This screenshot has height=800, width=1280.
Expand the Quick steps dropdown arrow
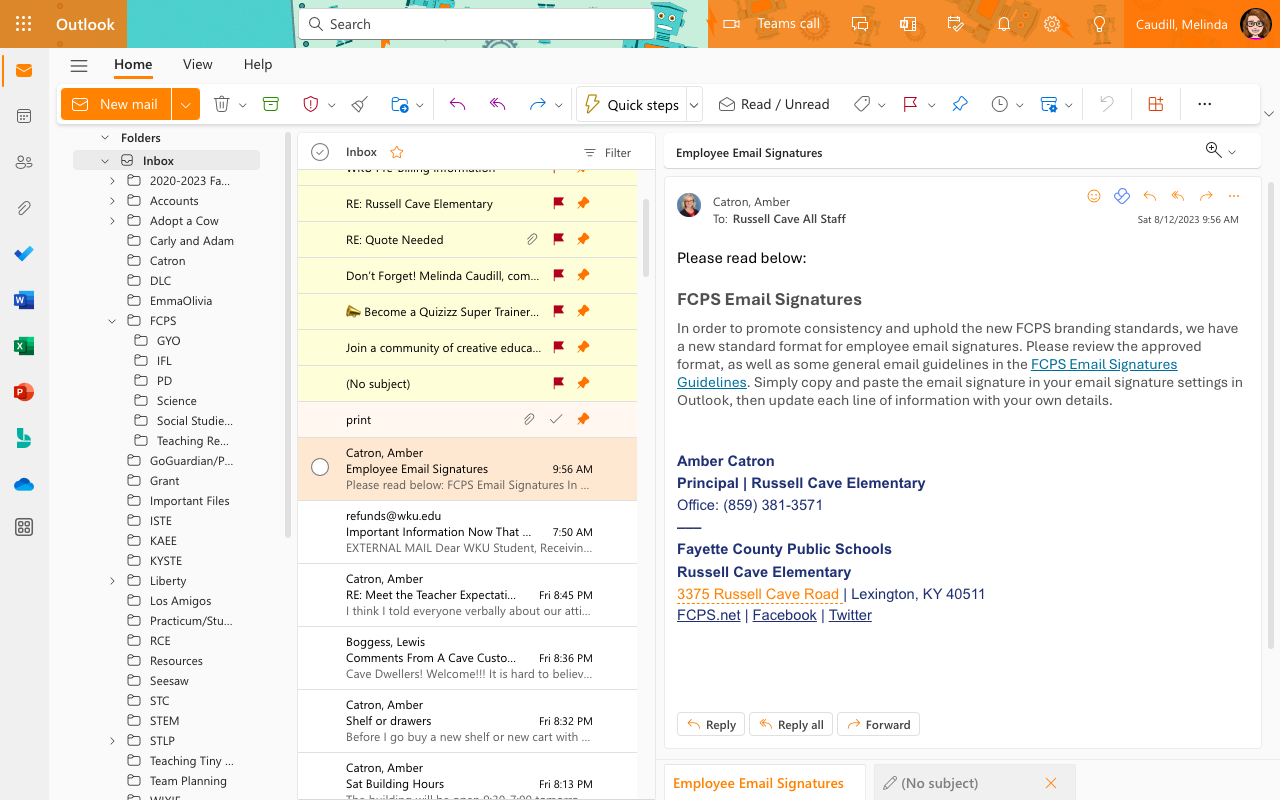click(x=694, y=104)
